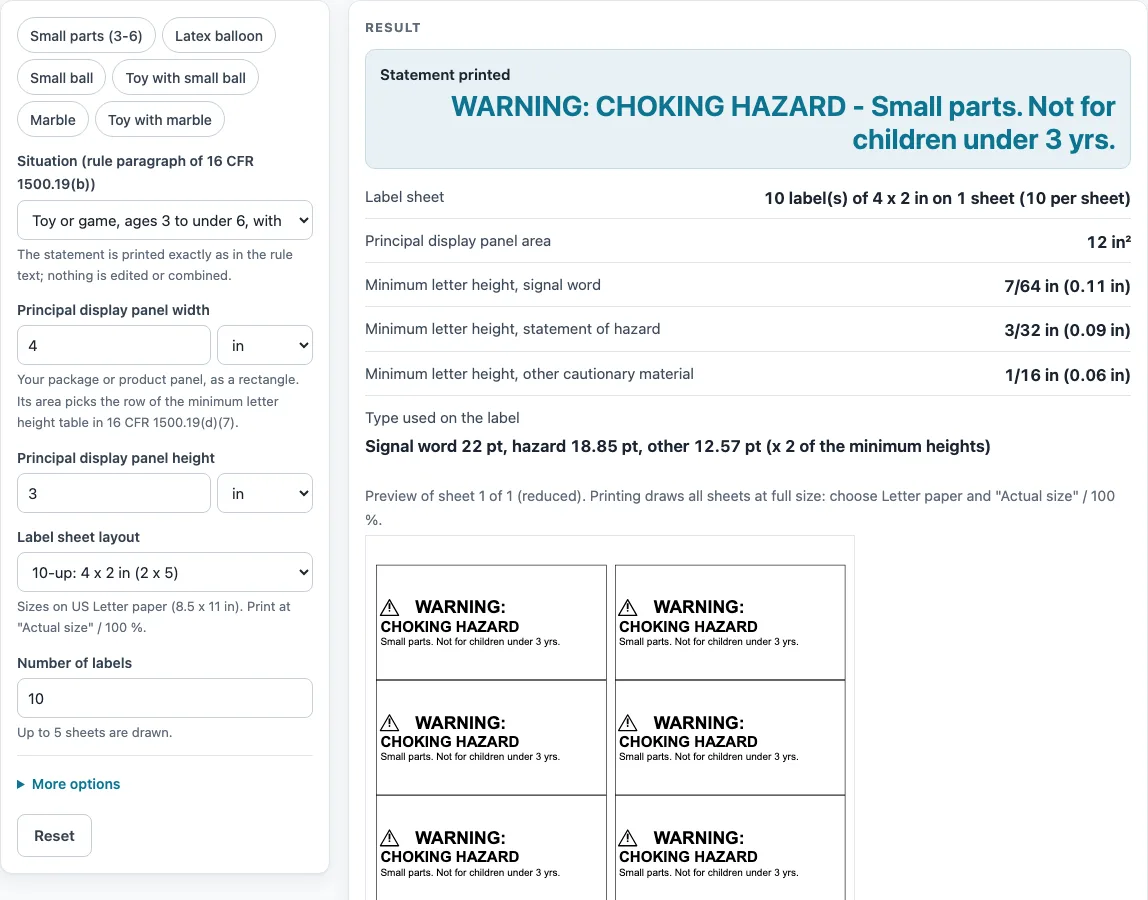The width and height of the screenshot is (1148, 900).
Task: Click the printed warning statement text
Action: [783, 122]
